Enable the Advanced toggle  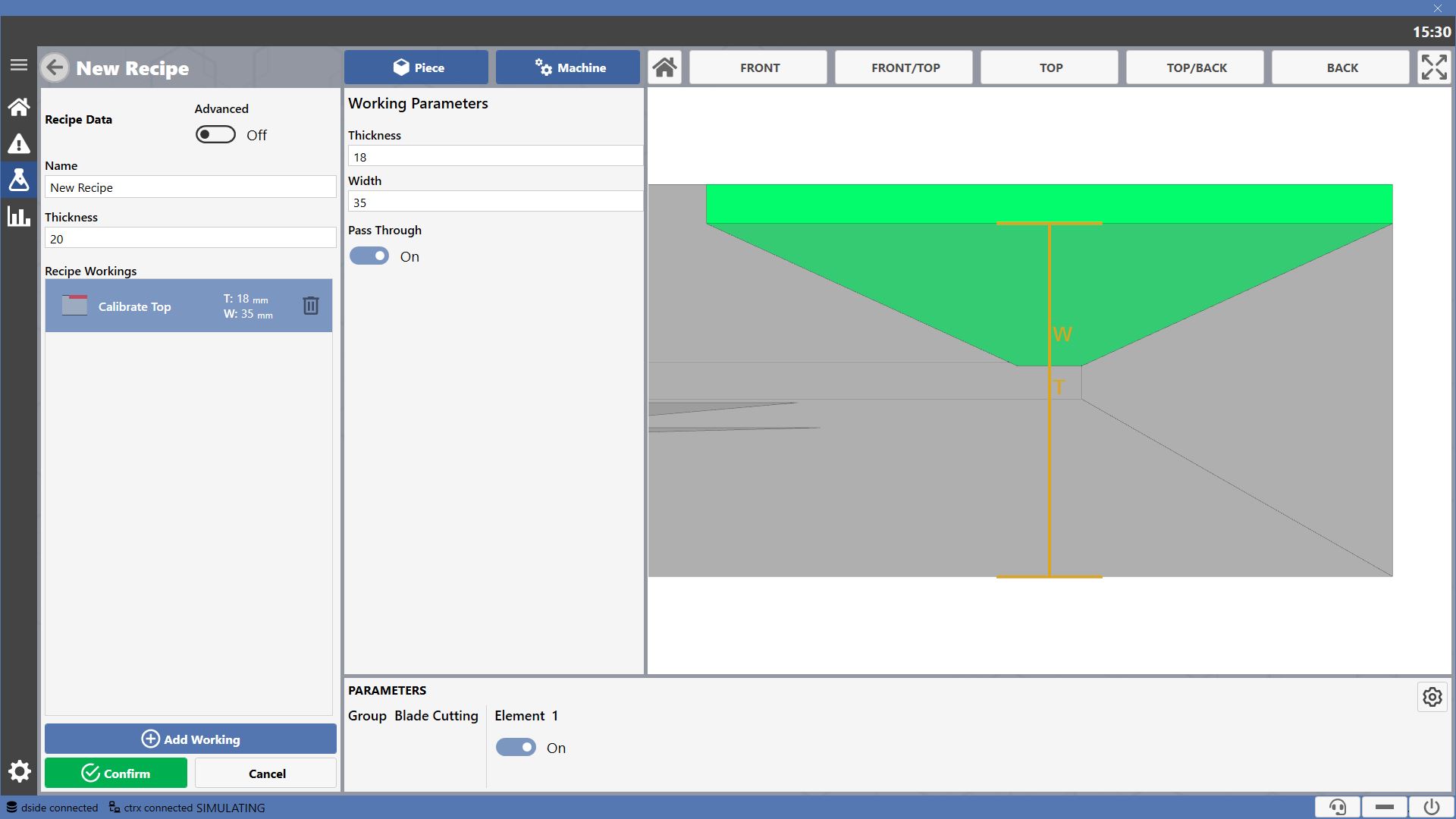tap(215, 135)
